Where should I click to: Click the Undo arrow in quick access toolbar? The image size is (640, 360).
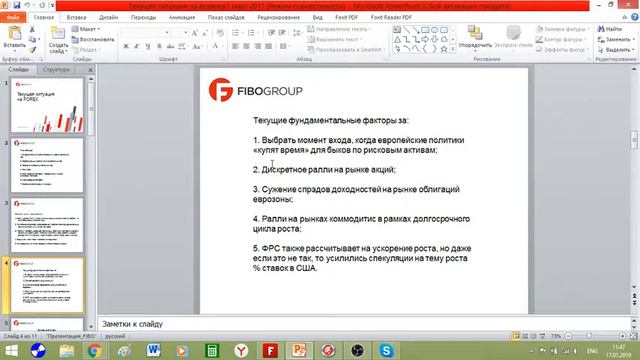pyautogui.click(x=28, y=5)
